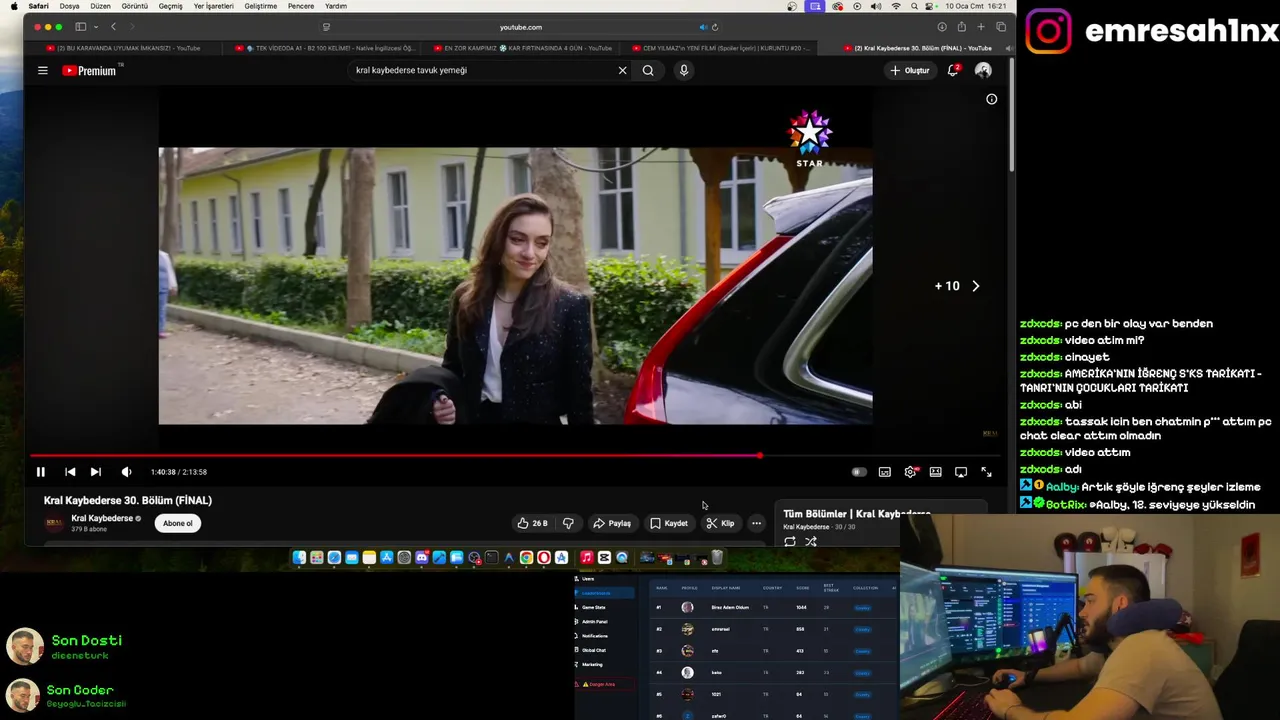The width and height of the screenshot is (1280, 720).
Task: Open Chrome in the Dock
Action: click(526, 558)
